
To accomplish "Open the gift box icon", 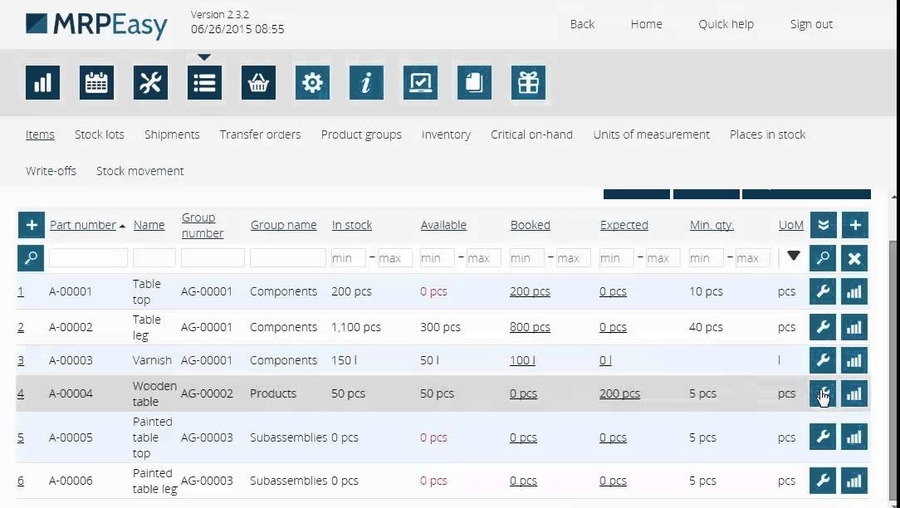I will pyautogui.click(x=528, y=83).
